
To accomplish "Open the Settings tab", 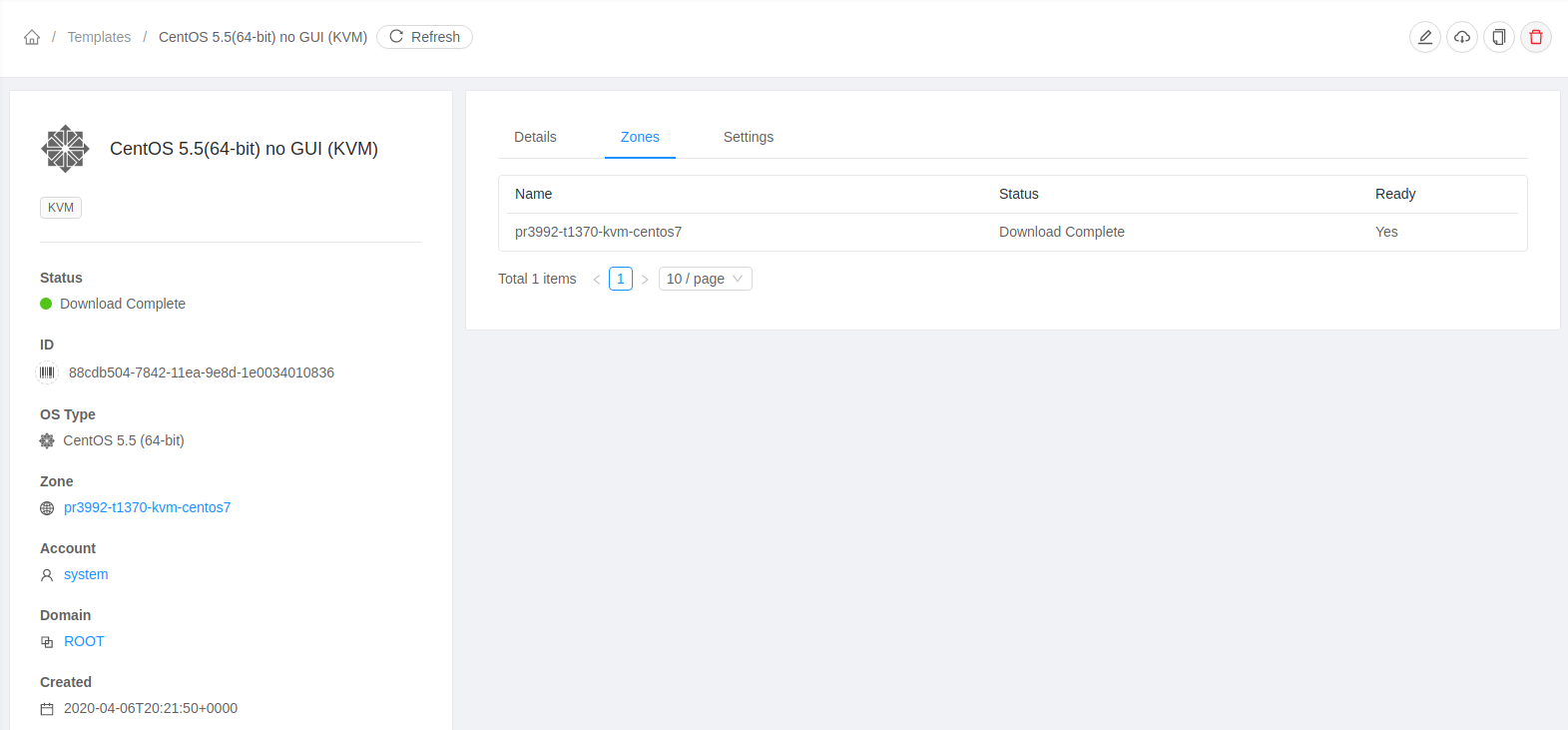I will [x=749, y=137].
